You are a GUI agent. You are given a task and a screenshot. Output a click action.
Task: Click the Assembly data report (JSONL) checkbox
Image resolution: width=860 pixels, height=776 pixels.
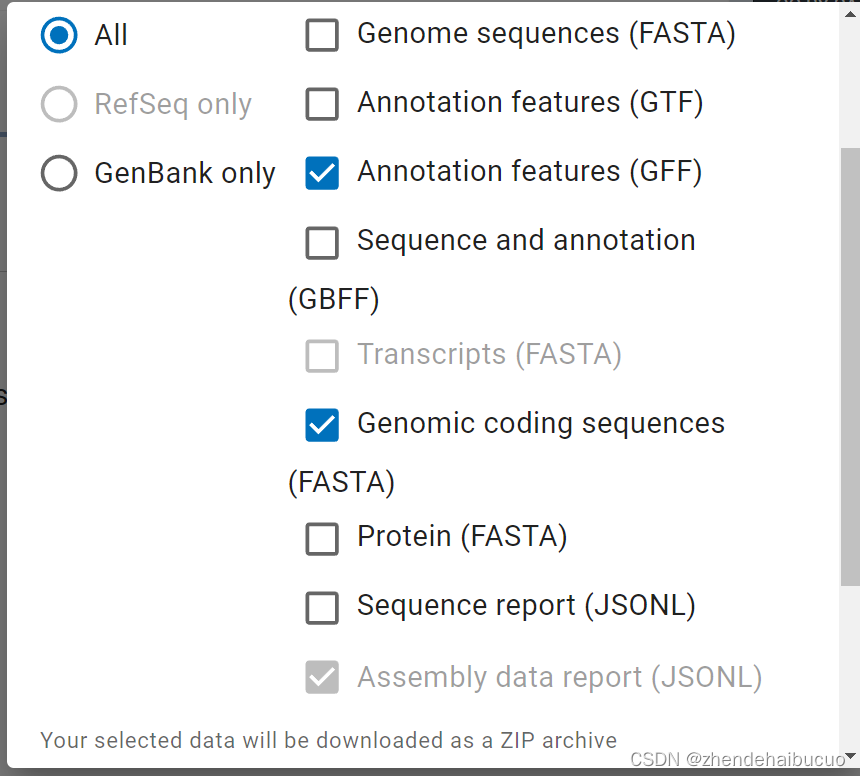(x=322, y=677)
